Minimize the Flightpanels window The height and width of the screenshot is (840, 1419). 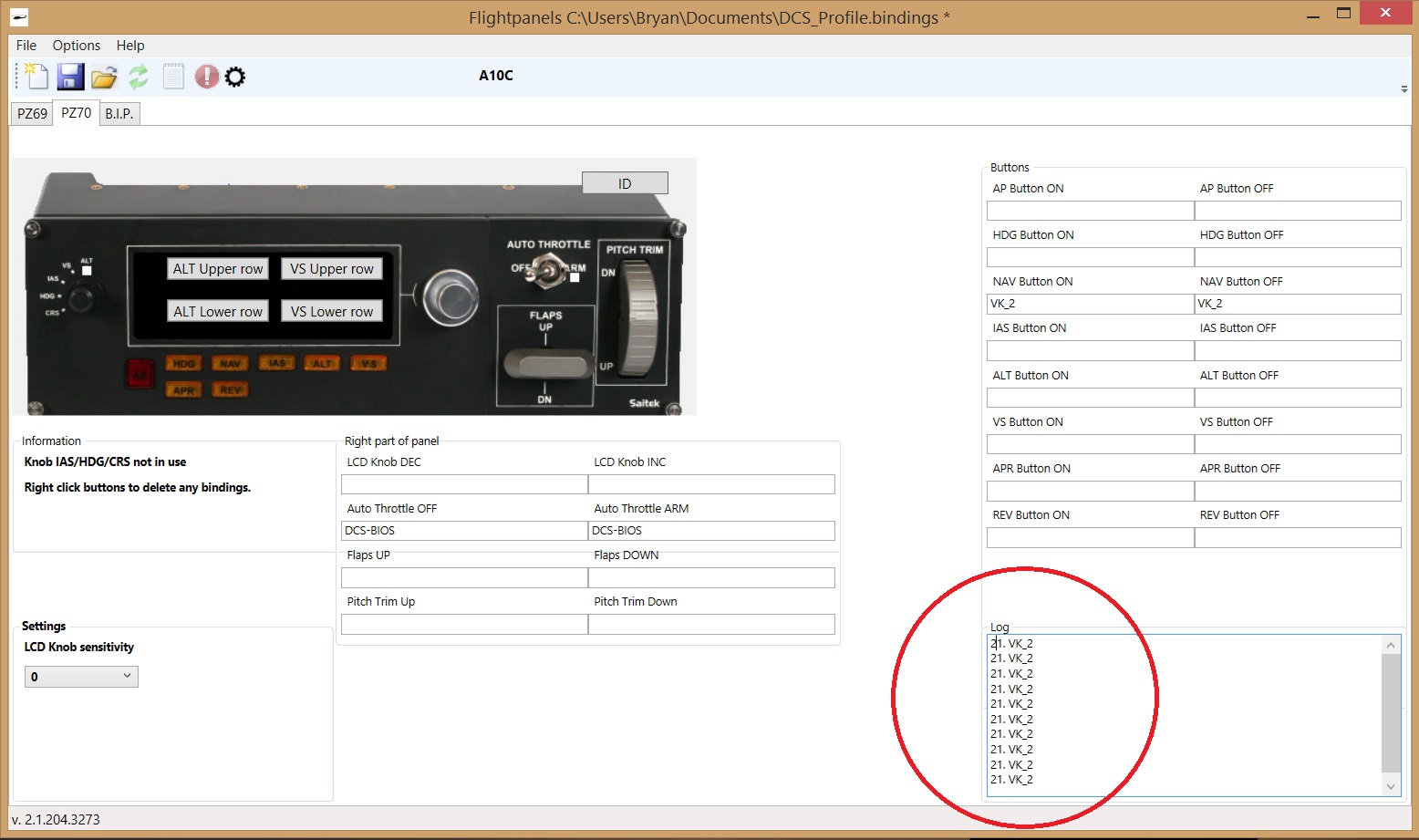1313,16
